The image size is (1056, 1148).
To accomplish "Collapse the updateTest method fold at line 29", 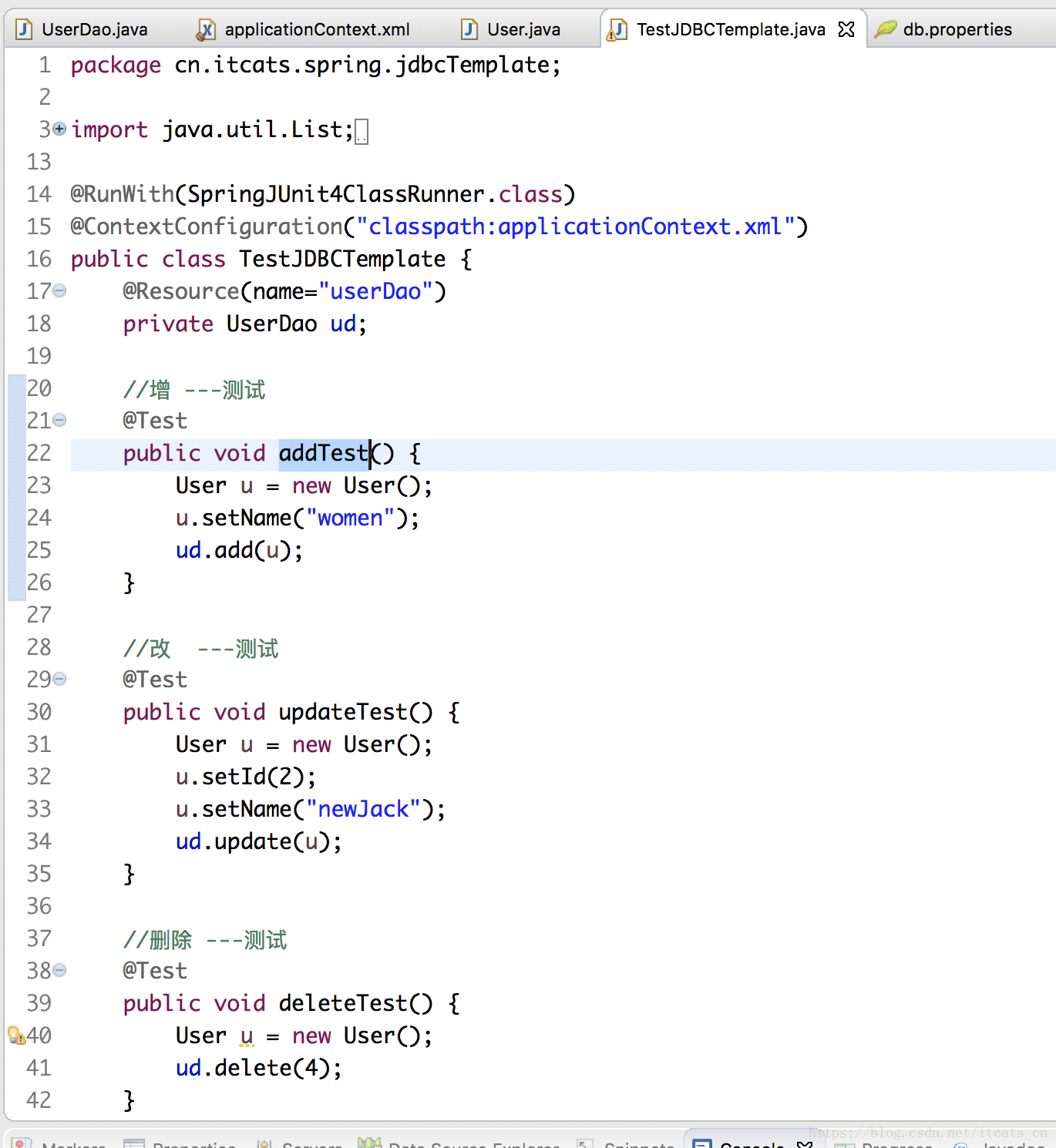I will click(x=59, y=679).
